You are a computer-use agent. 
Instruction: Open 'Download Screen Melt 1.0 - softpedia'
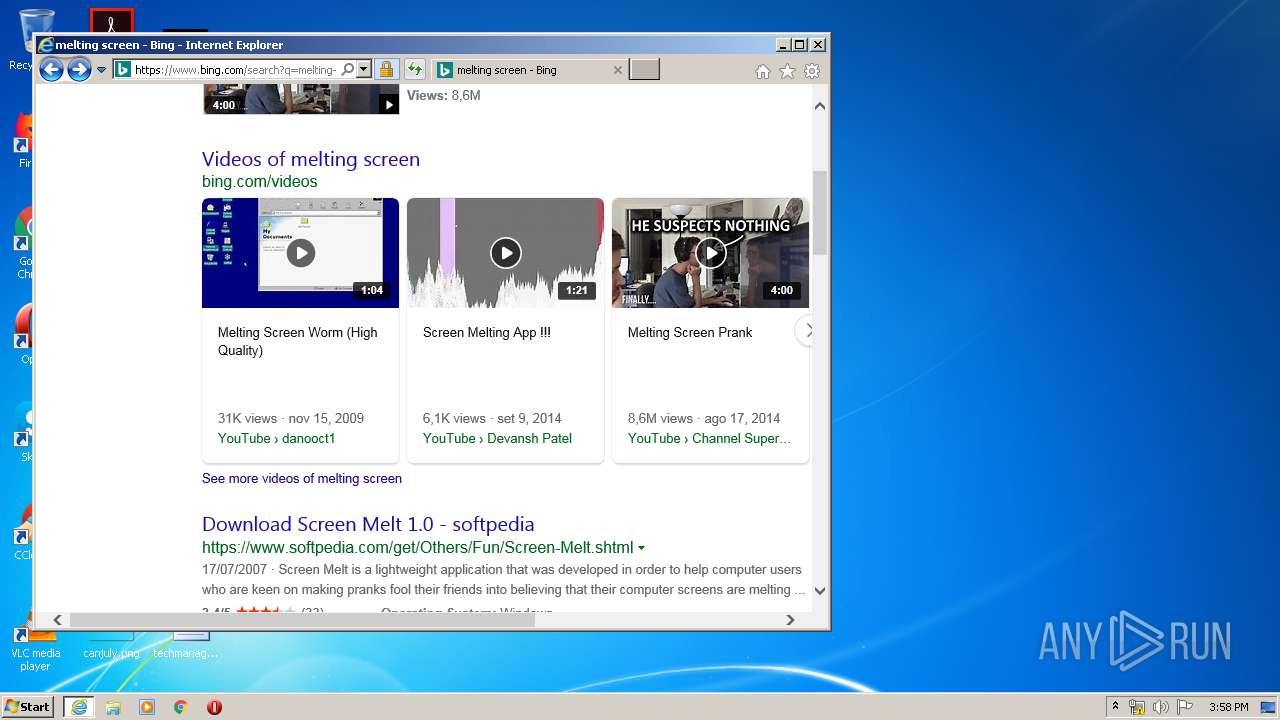click(x=368, y=524)
